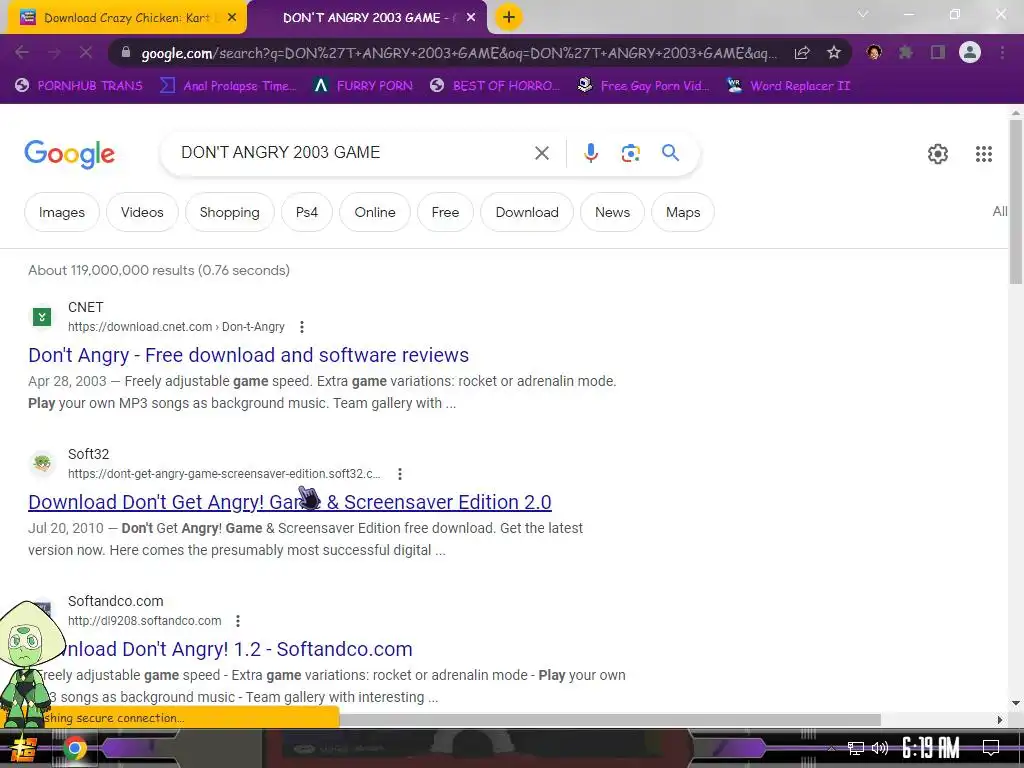Stop loading the page
1024x768 pixels.
click(x=86, y=52)
